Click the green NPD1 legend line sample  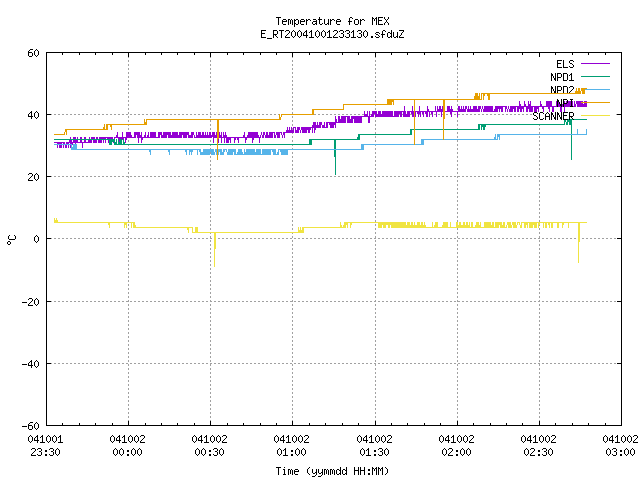point(595,76)
